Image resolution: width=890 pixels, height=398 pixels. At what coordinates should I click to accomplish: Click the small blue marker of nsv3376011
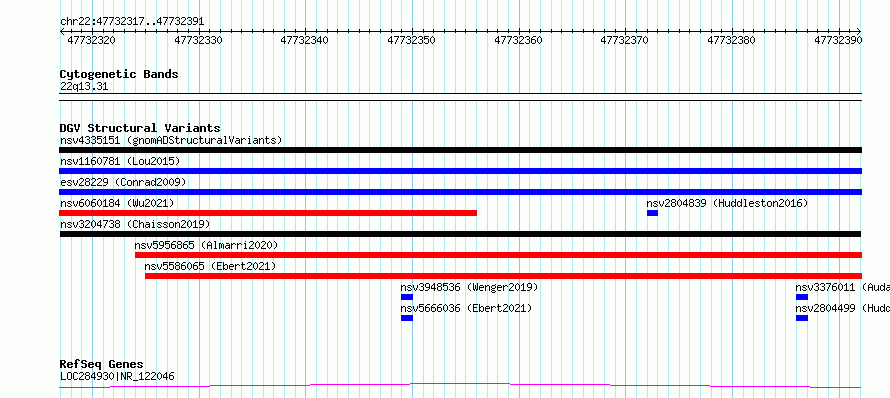pyautogui.click(x=801, y=297)
